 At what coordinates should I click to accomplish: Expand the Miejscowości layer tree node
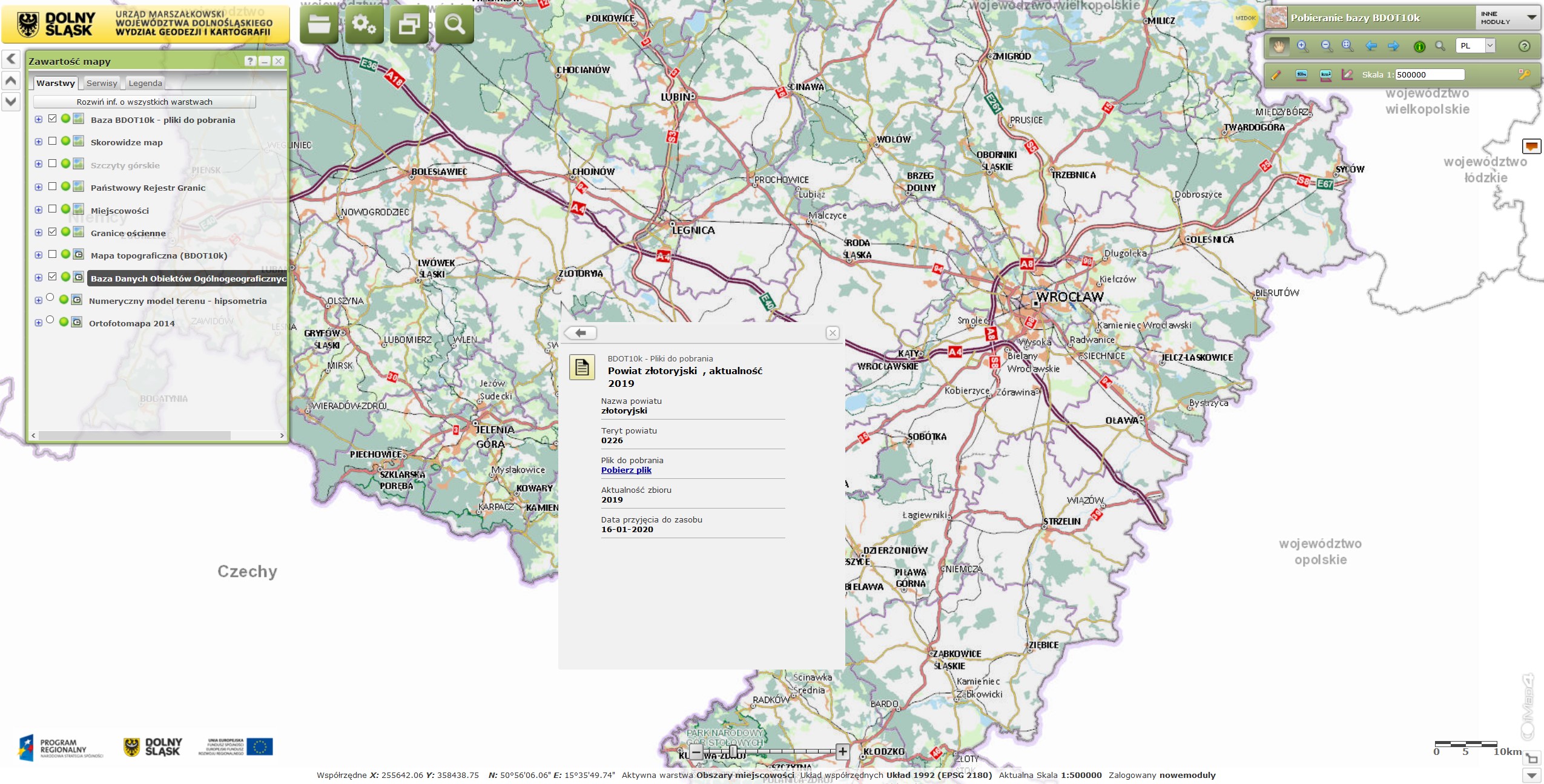pyautogui.click(x=38, y=210)
